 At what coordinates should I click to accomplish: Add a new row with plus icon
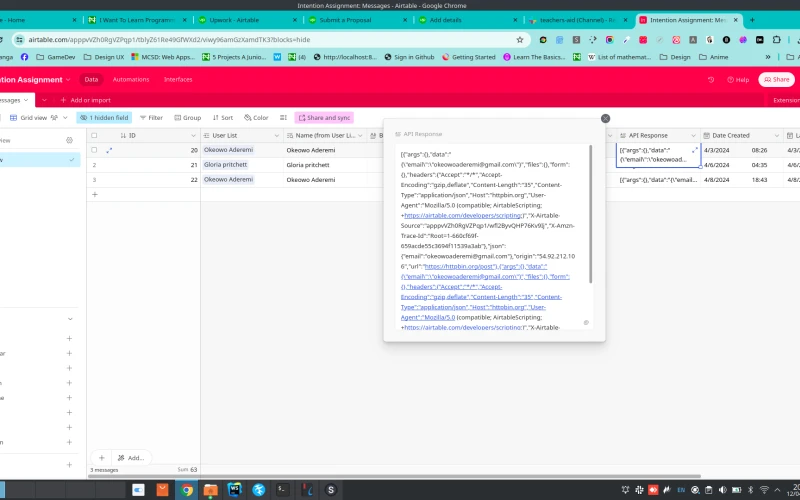pos(94,194)
